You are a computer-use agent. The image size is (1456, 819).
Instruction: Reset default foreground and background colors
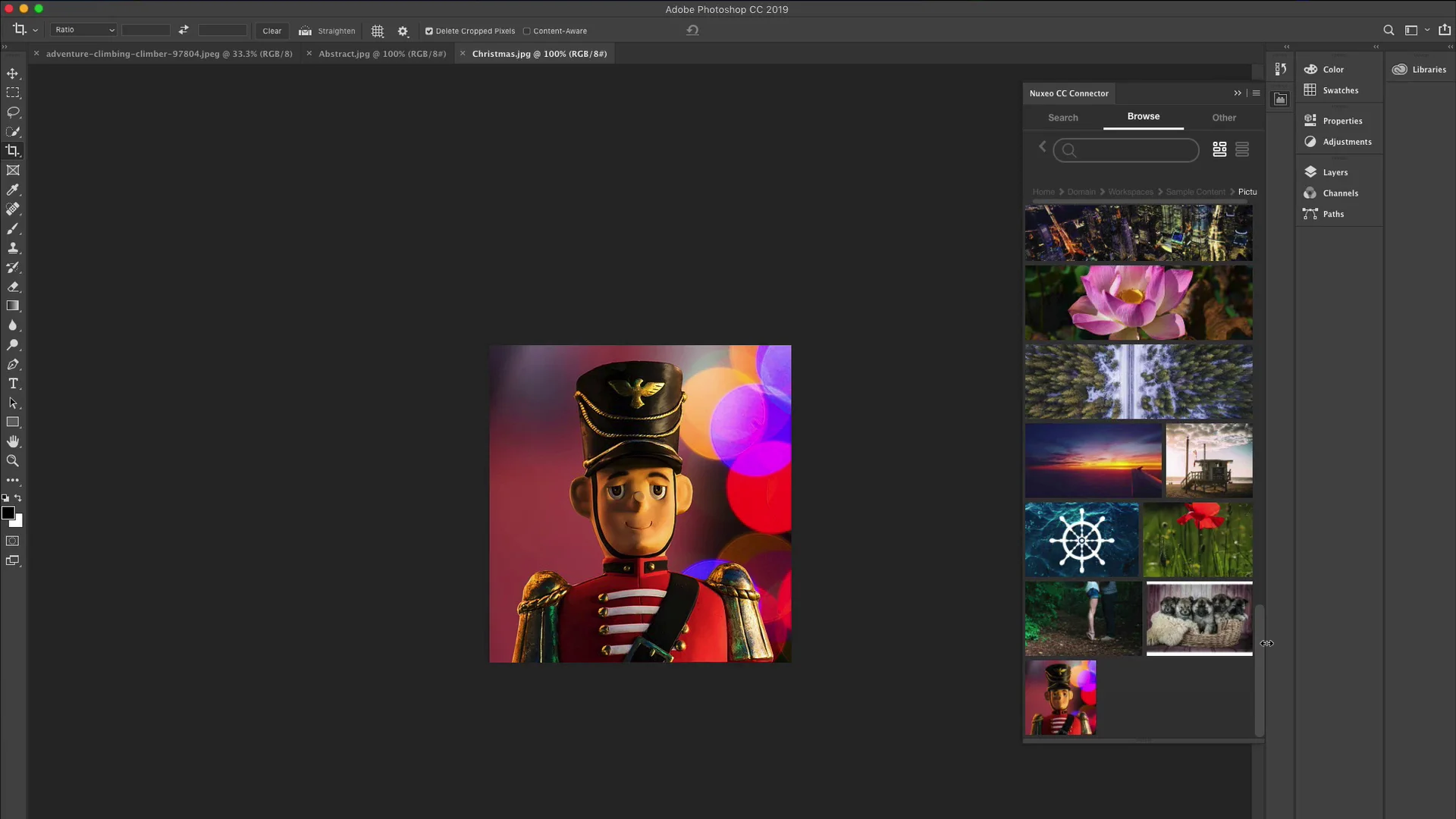click(x=5, y=498)
